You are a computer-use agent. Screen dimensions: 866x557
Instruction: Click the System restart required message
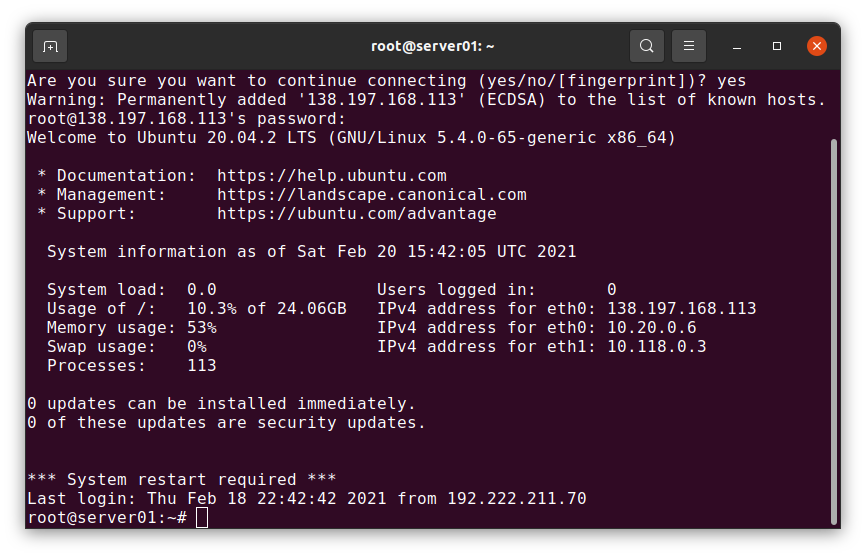(x=182, y=479)
